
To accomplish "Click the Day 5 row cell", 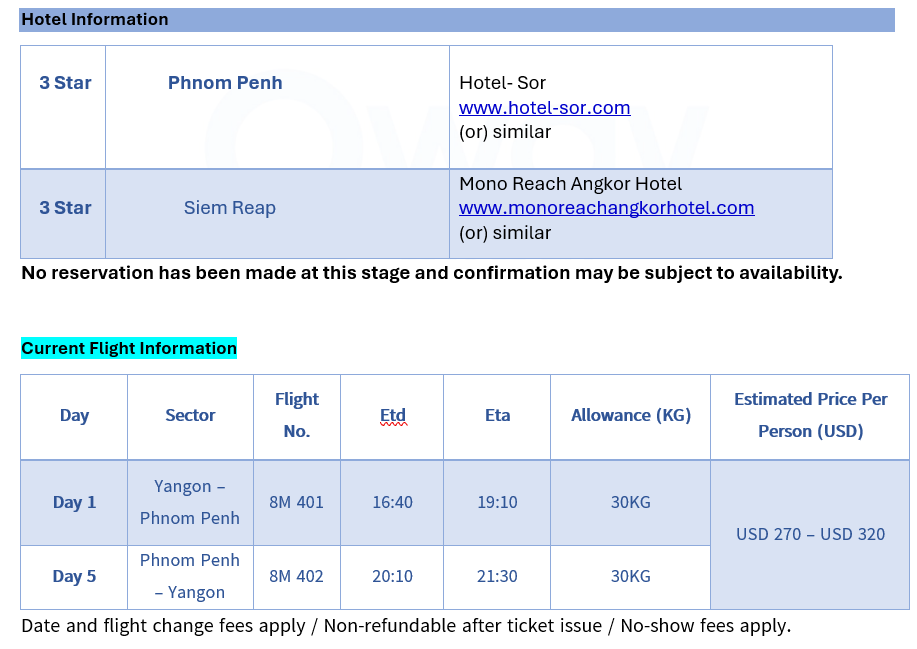I will coord(74,576).
